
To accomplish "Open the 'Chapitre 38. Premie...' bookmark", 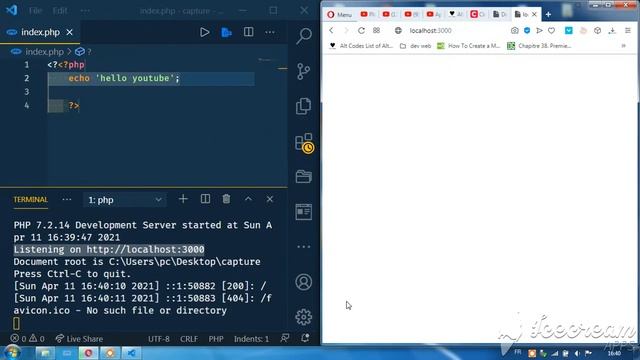I will click(539, 46).
